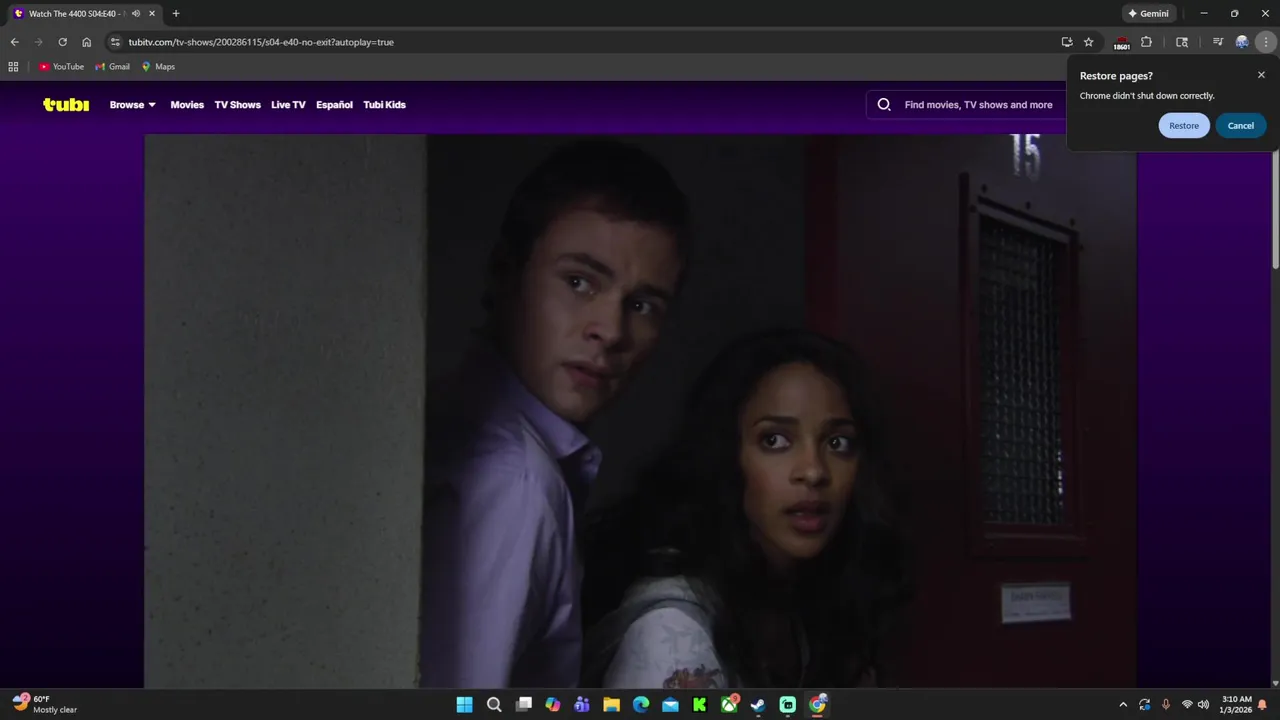Select the Watch The 4400 S04:E40 tab
The image size is (1280, 720).
pos(84,14)
